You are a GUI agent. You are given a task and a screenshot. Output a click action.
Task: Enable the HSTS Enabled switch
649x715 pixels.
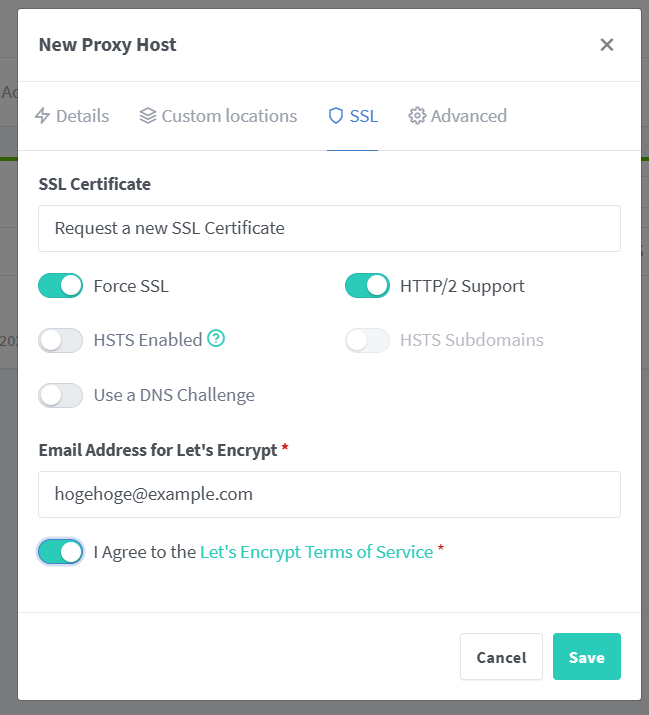pyautogui.click(x=60, y=340)
